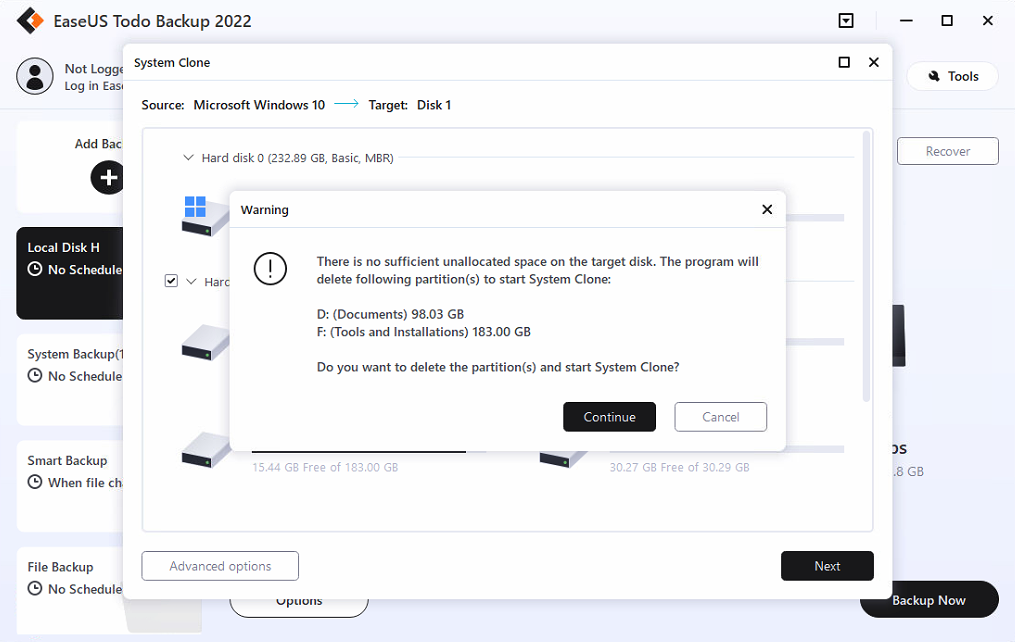Click Cancel in the Warning dialog
This screenshot has height=642, width=1015.
click(x=720, y=417)
